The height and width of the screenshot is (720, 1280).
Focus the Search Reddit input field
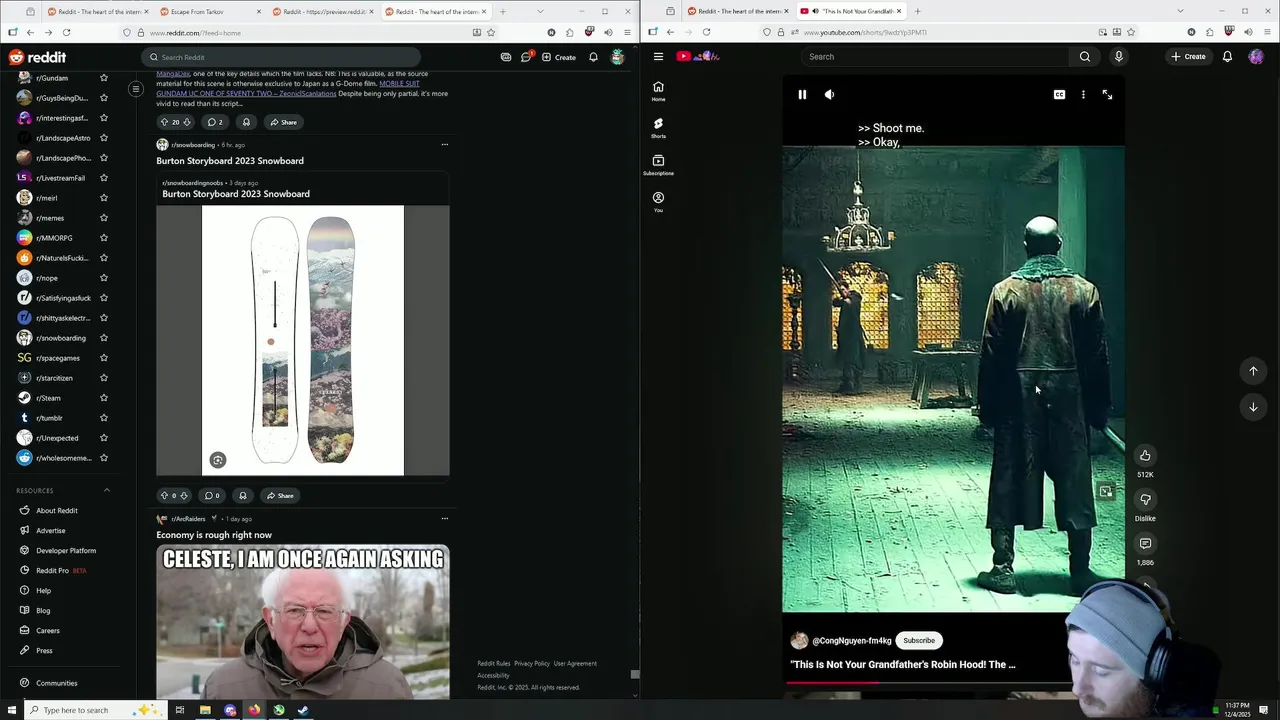pyautogui.click(x=282, y=57)
